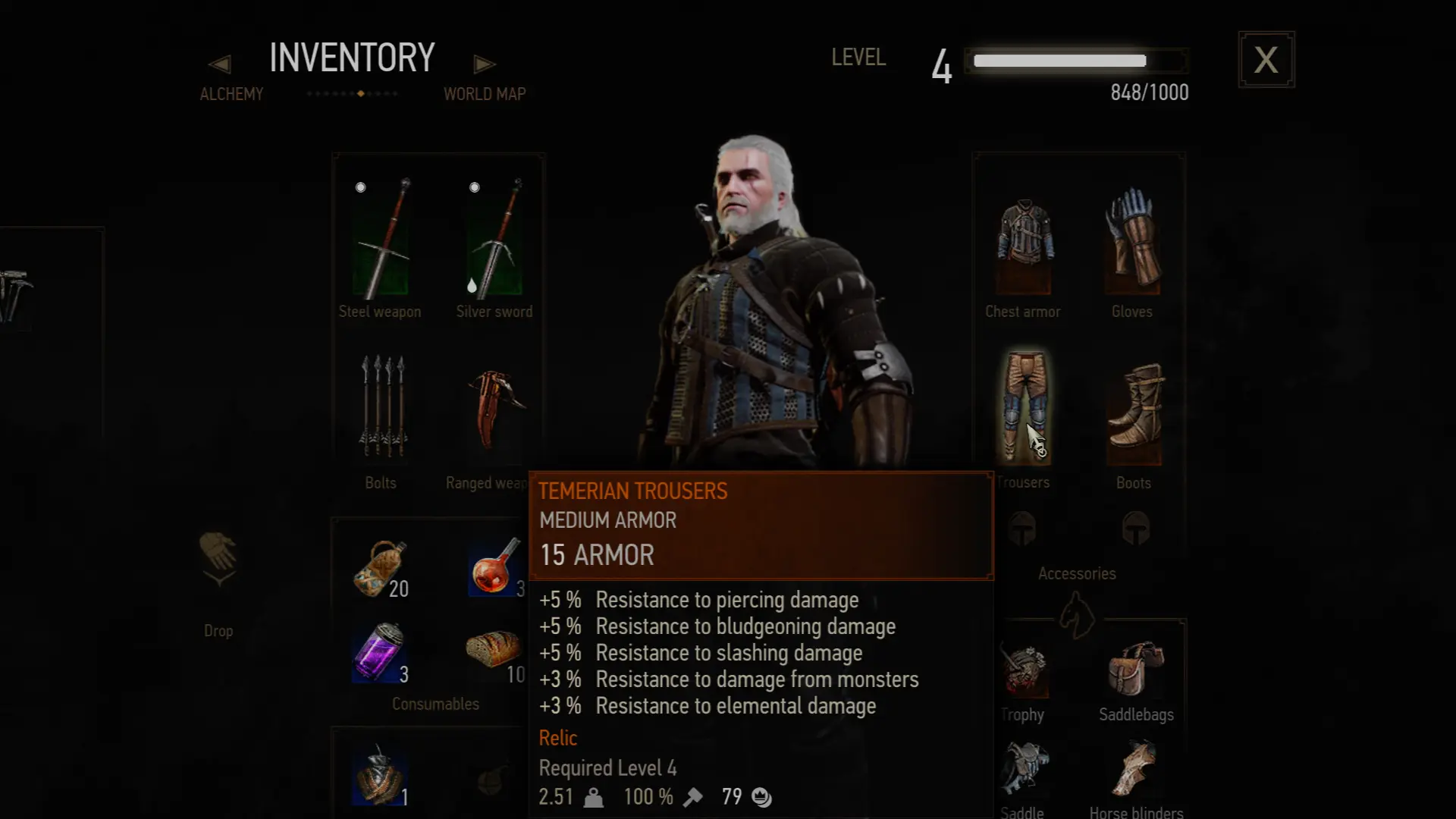Switch to the Alchemy tab
The image size is (1456, 819).
[231, 94]
